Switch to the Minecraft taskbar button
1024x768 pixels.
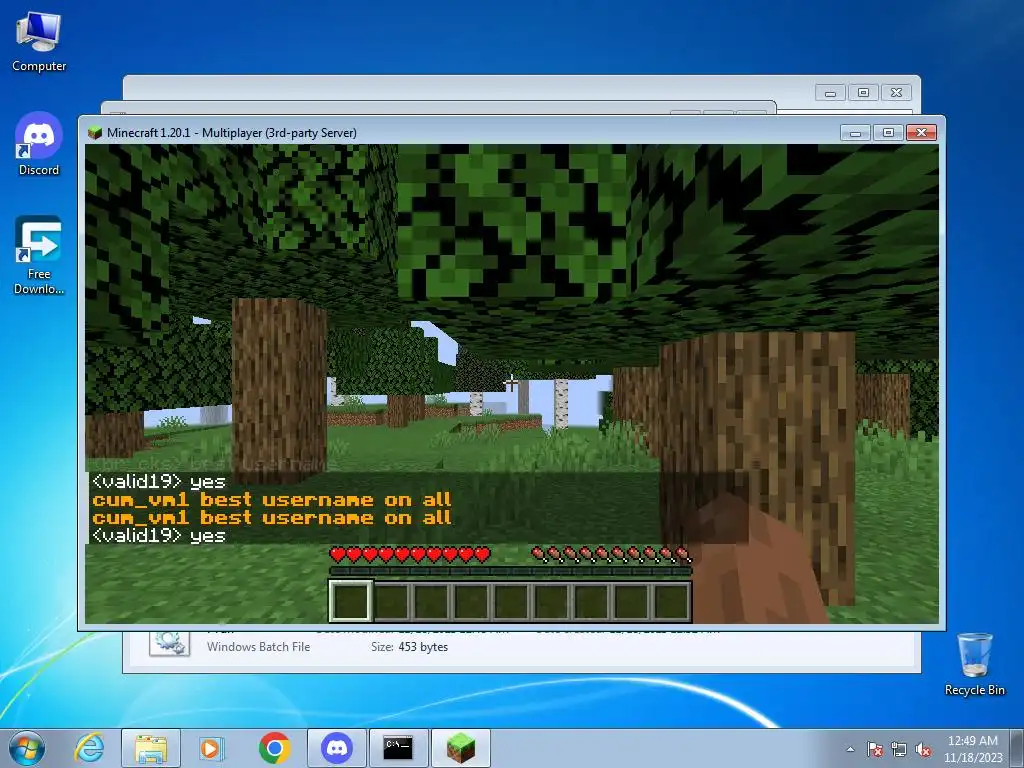[x=460, y=748]
